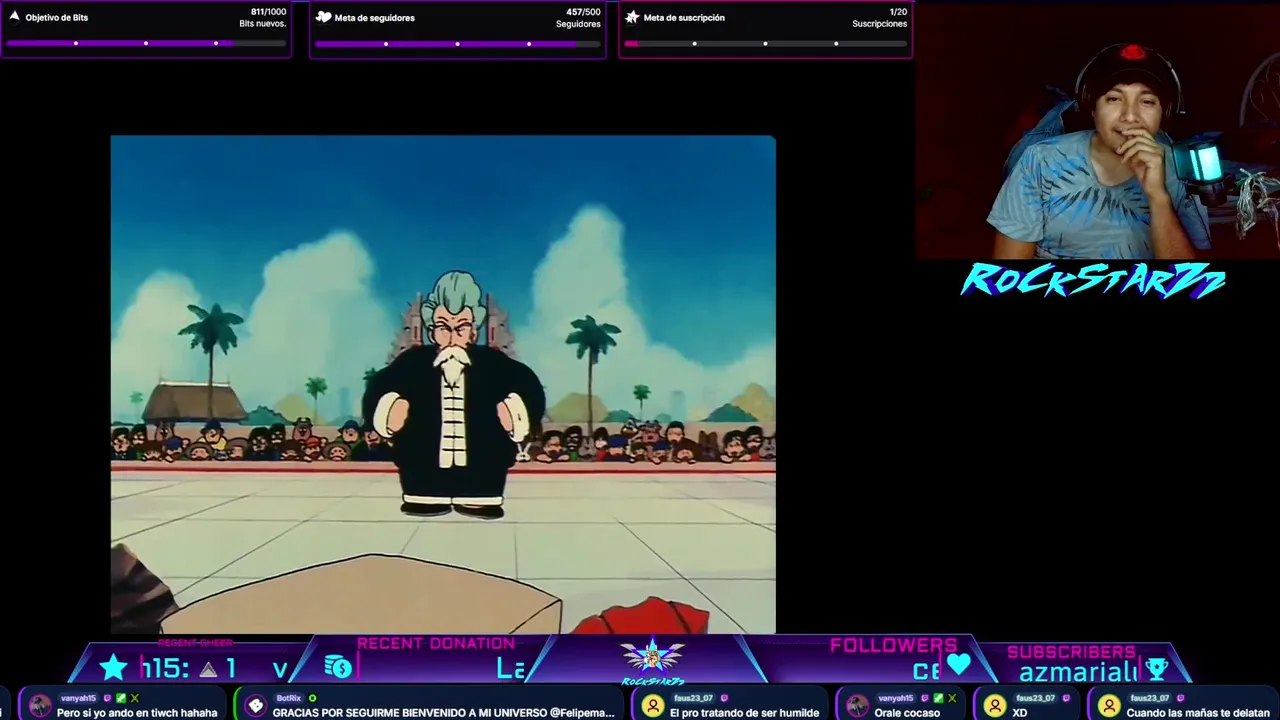The width and height of the screenshot is (1280, 720).
Task: Click the heart icon beside Meta de seguidores
Action: tap(323, 17)
